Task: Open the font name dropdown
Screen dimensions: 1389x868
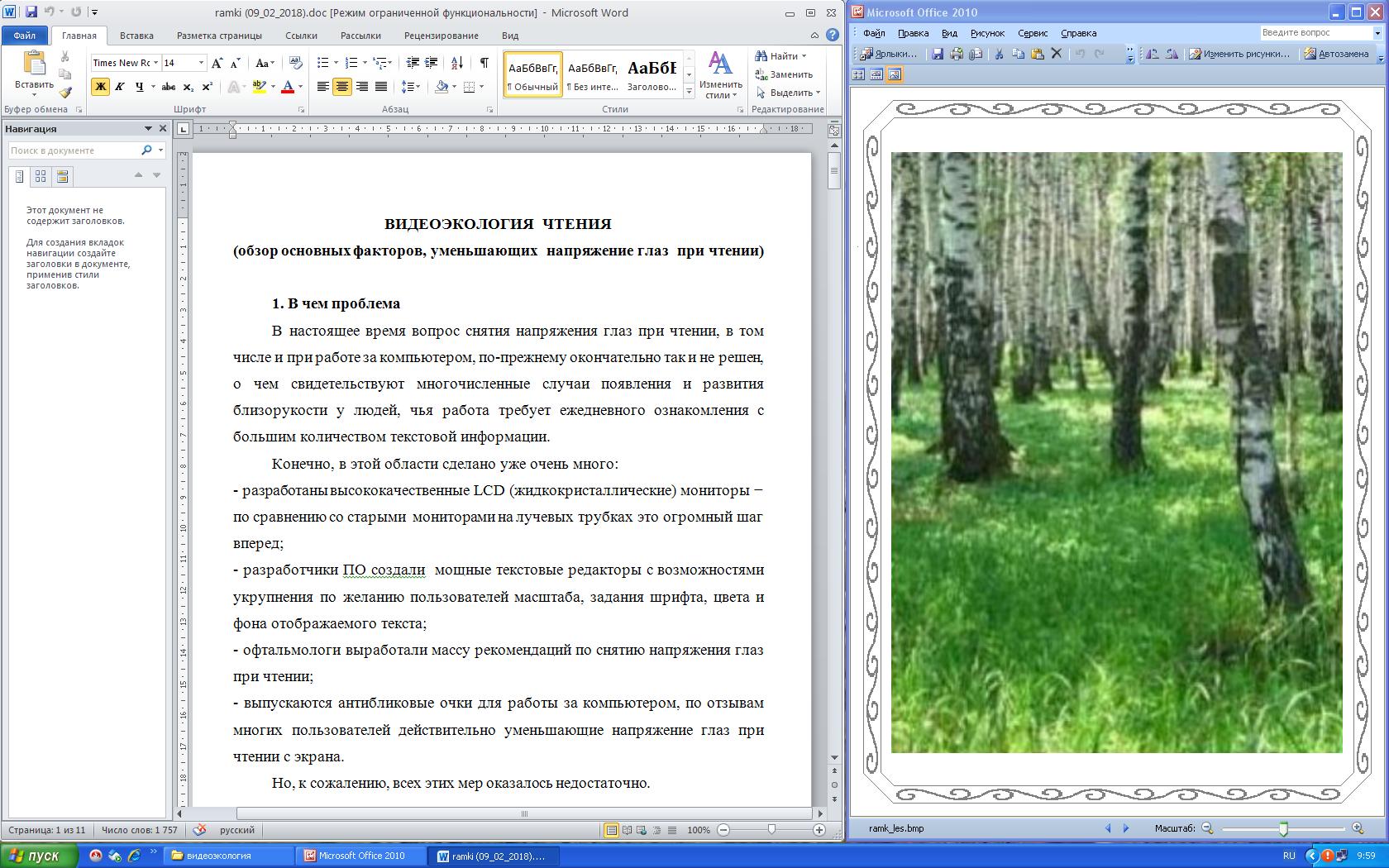Action: click(155, 63)
